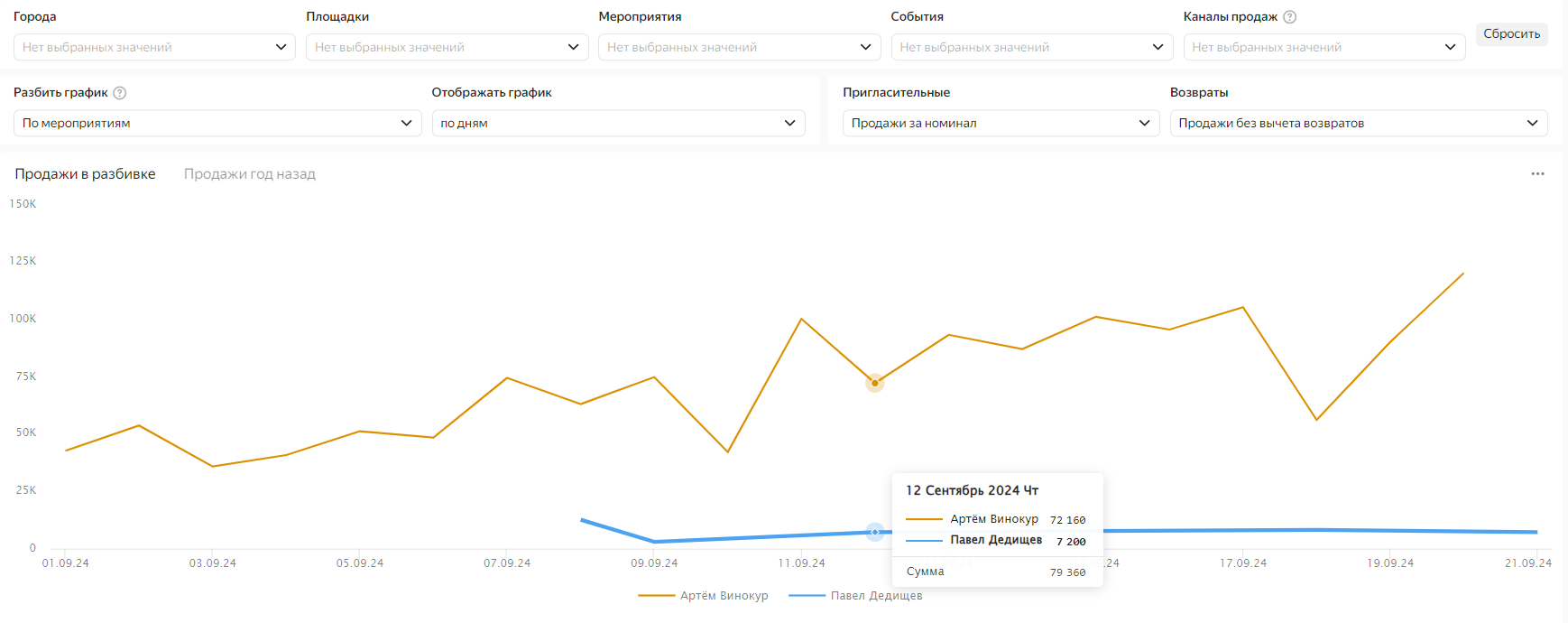Open По мероприятиям split selector
Viewport: 1568px width, 623px height.
pos(217,124)
